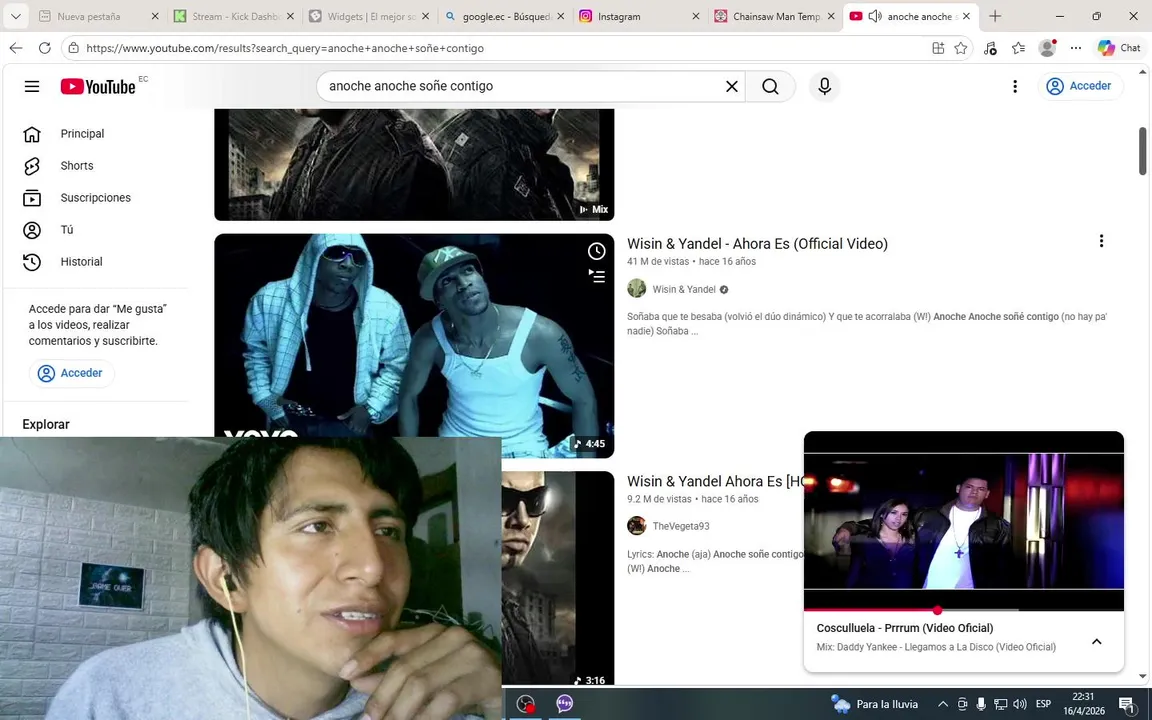Add Ahora Es video to Watch Later
Image resolution: width=1152 pixels, height=720 pixels.
597,251
